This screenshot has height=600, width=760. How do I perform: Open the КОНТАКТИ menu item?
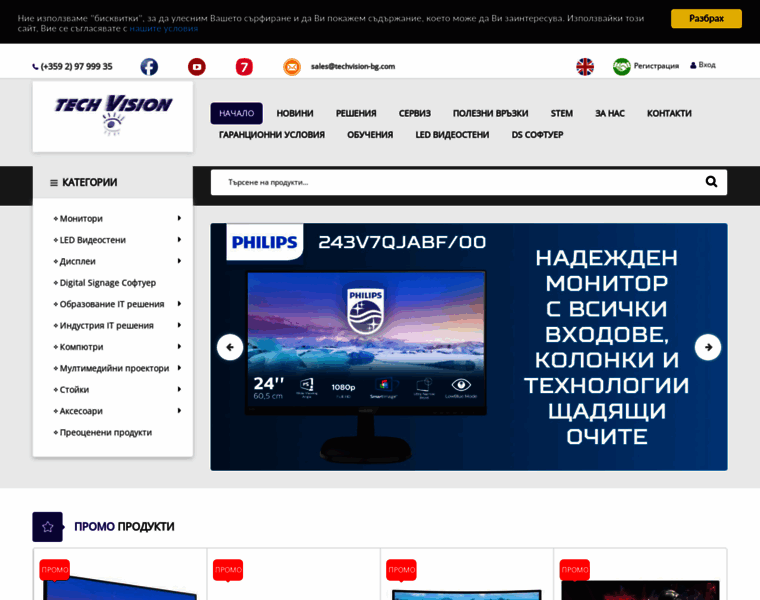[x=669, y=113]
